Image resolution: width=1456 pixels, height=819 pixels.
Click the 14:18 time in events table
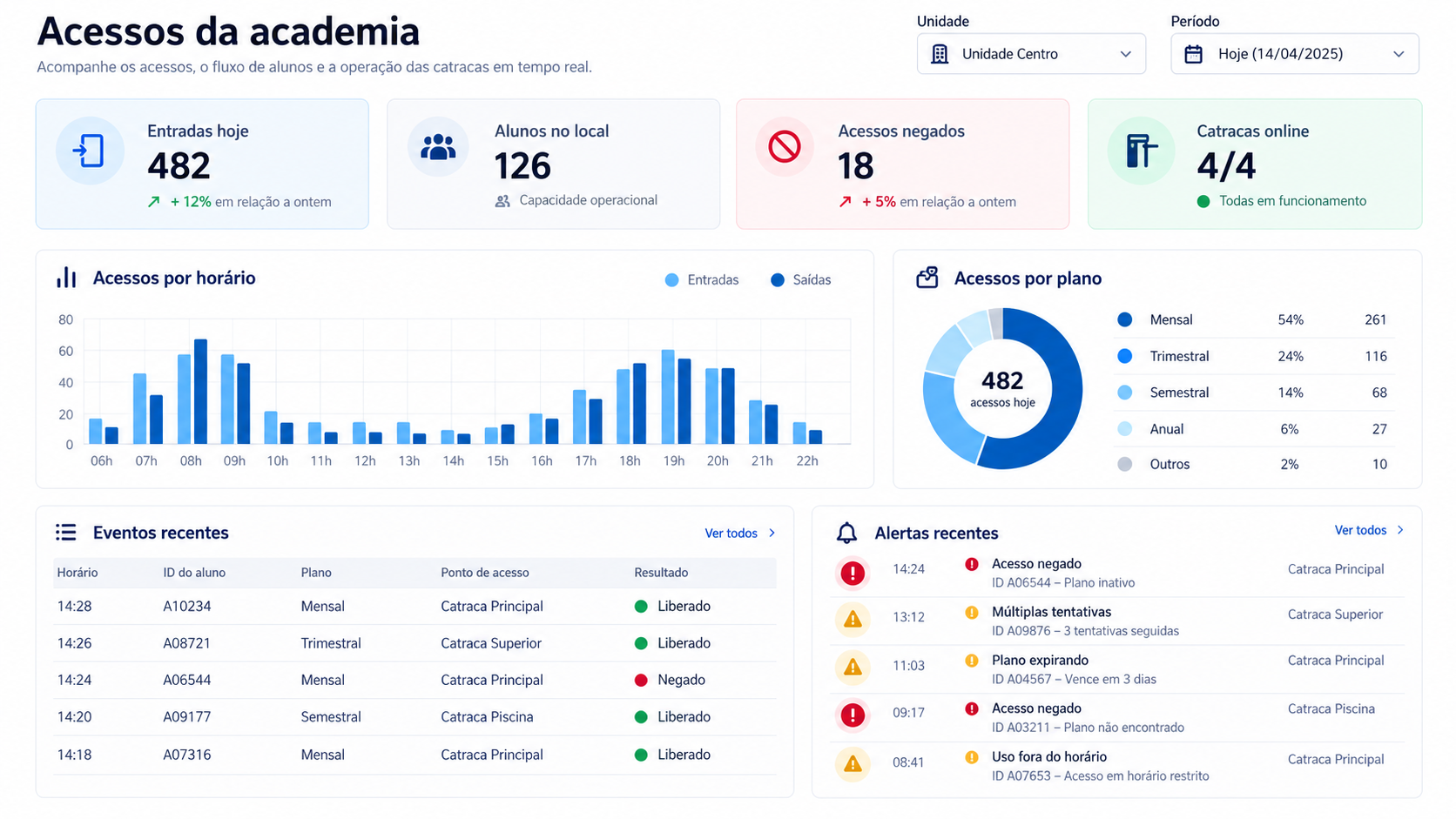click(74, 755)
